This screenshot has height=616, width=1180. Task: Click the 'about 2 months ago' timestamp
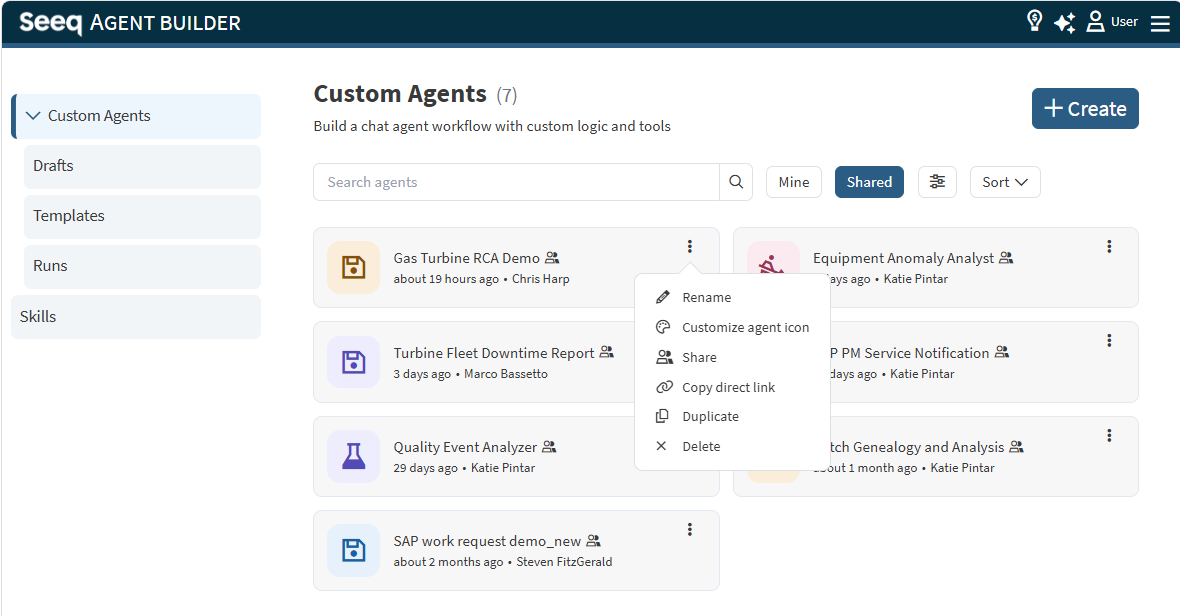tap(449, 562)
